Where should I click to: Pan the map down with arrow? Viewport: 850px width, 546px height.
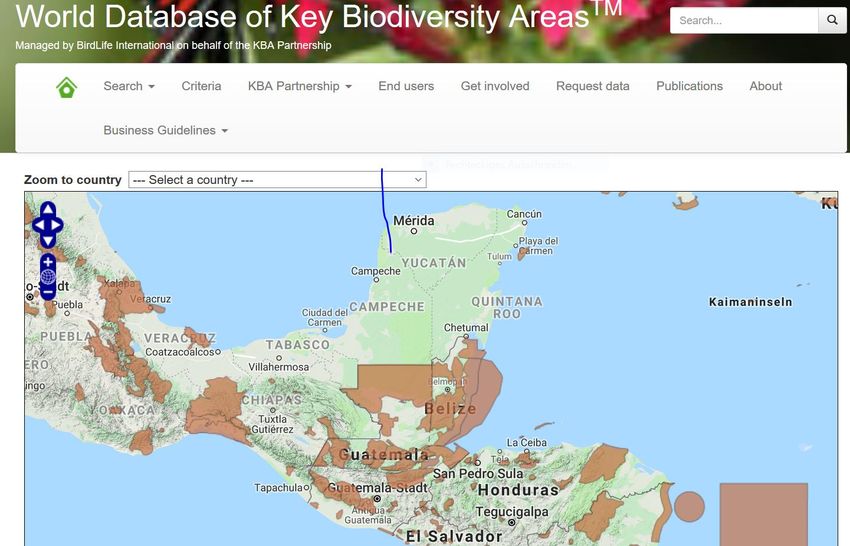(48, 241)
